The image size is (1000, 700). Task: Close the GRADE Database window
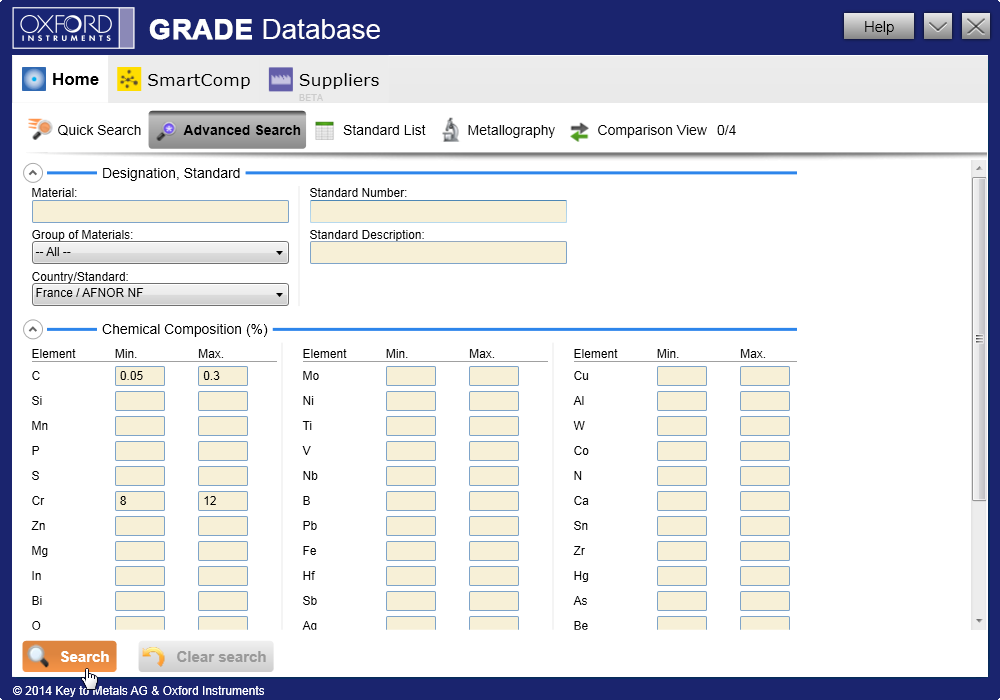[x=976, y=27]
